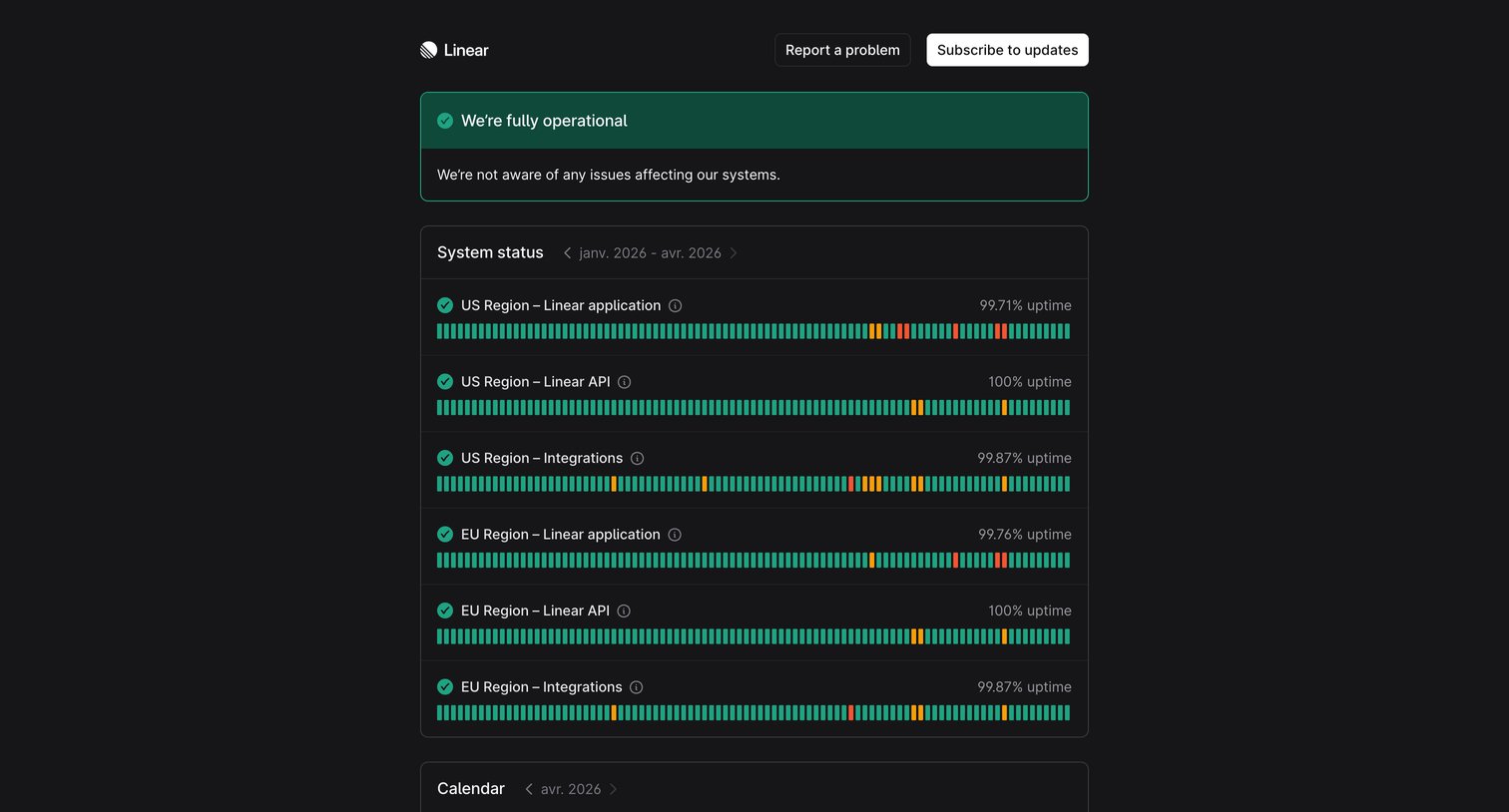
Task: Click the Linear logo icon
Action: pyautogui.click(x=429, y=50)
